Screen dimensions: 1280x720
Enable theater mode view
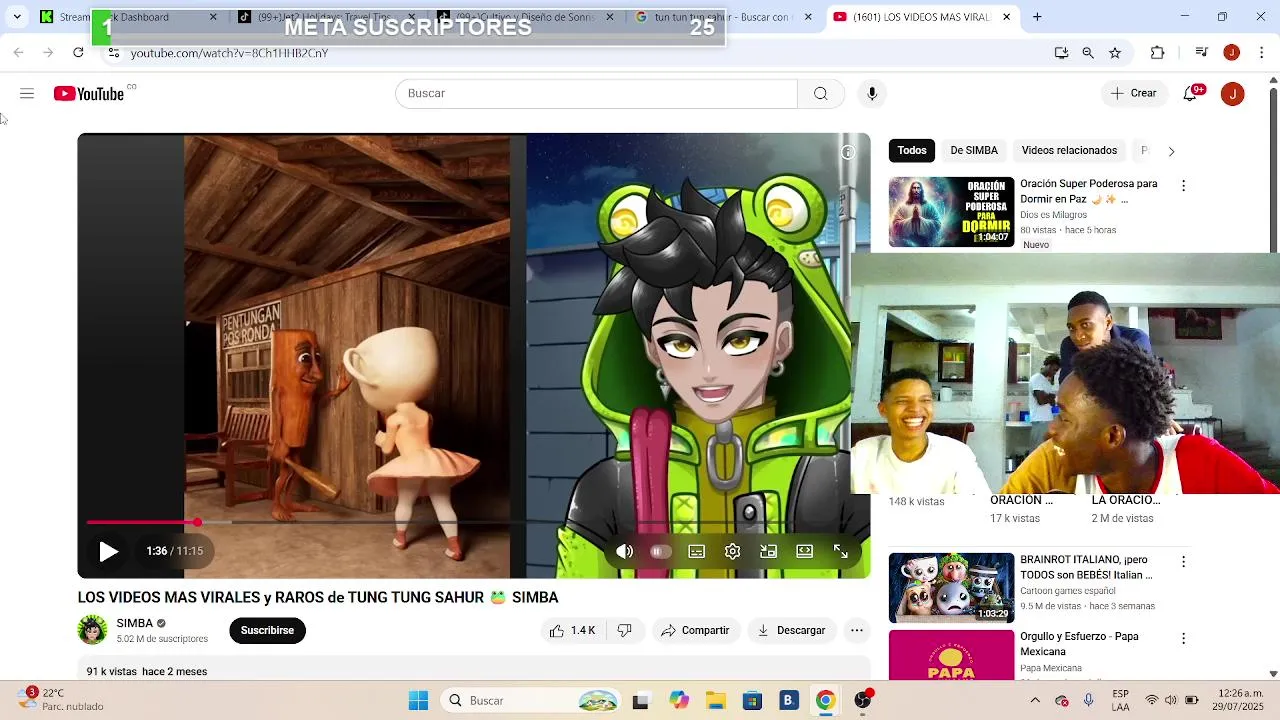point(804,551)
